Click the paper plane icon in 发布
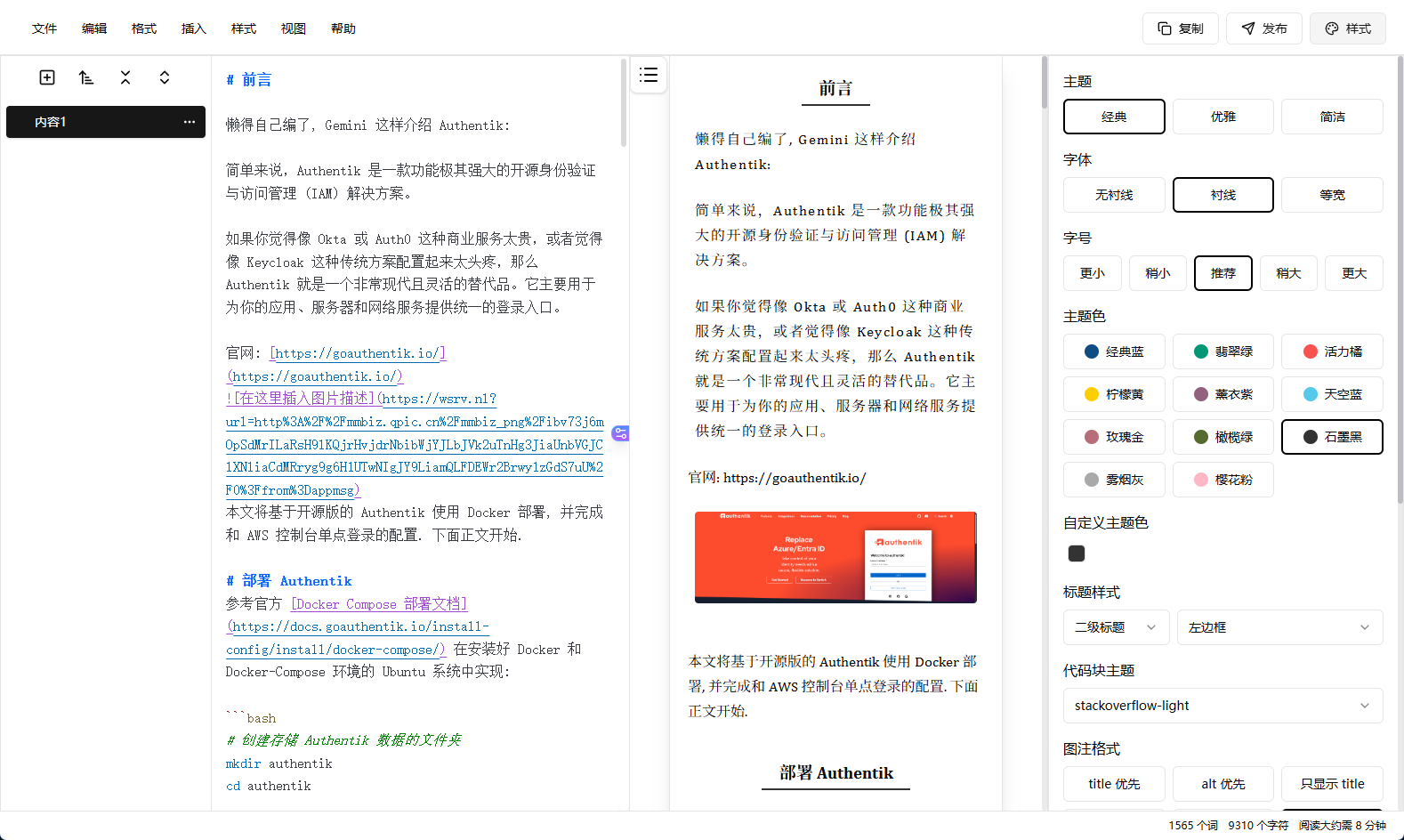This screenshot has width=1404, height=840. 1247,28
